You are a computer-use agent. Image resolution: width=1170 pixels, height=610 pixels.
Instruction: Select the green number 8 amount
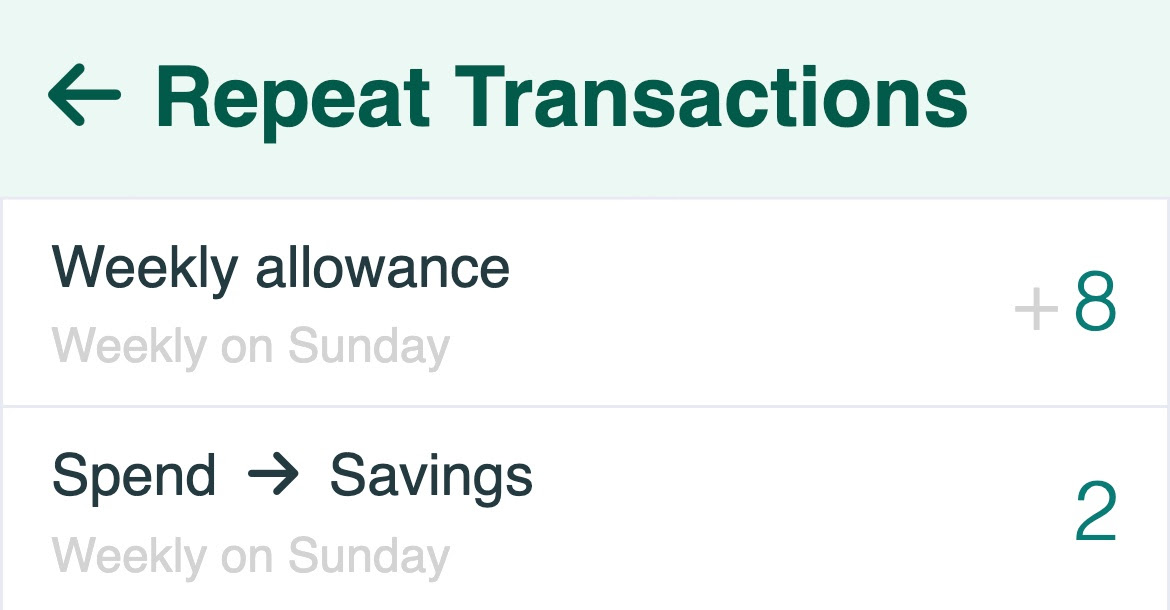point(1095,305)
